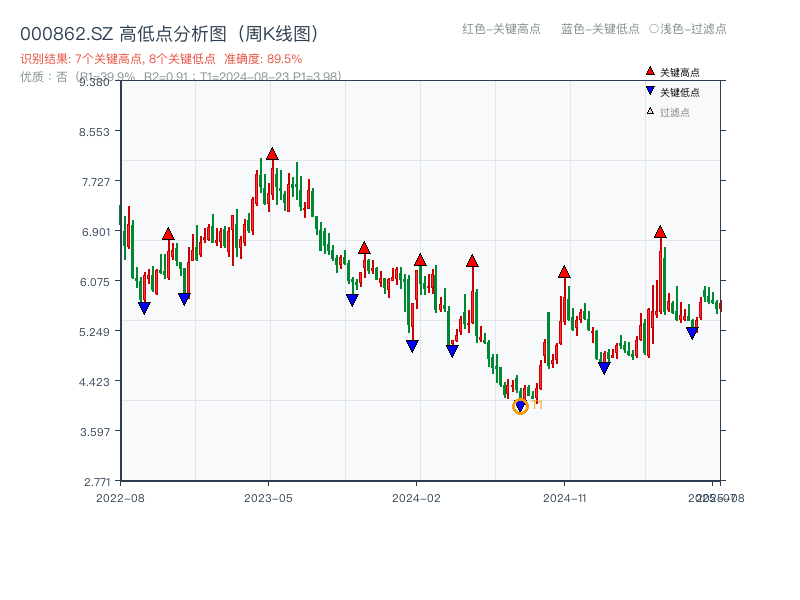
Task: Click the 6.075 y-axis label
Action: tap(95, 282)
